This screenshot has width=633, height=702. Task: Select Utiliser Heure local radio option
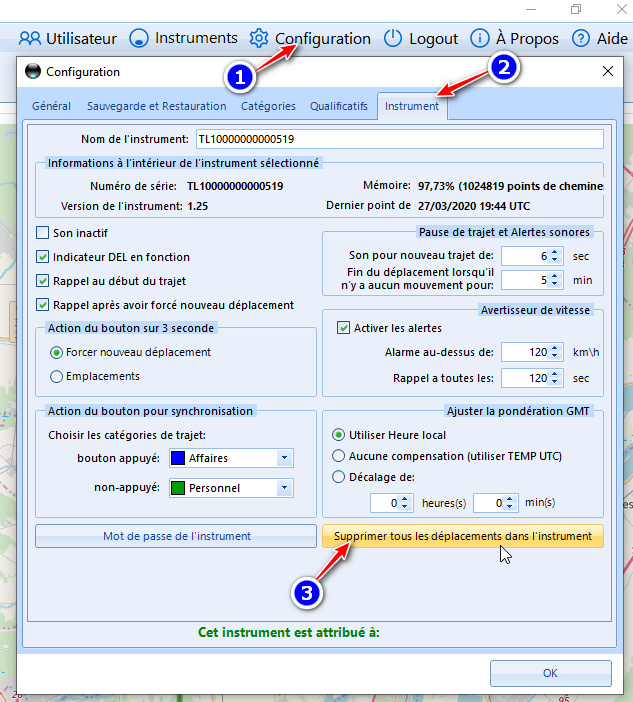click(x=338, y=435)
